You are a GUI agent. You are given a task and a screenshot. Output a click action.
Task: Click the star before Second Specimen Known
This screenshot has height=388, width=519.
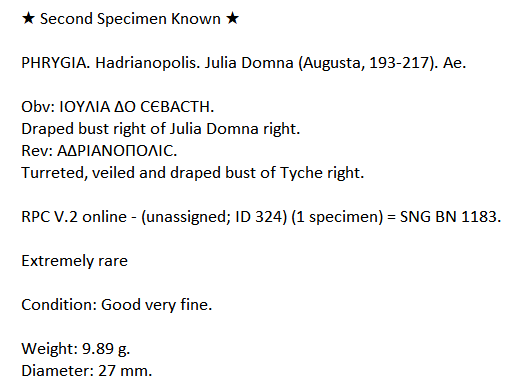tap(28, 18)
